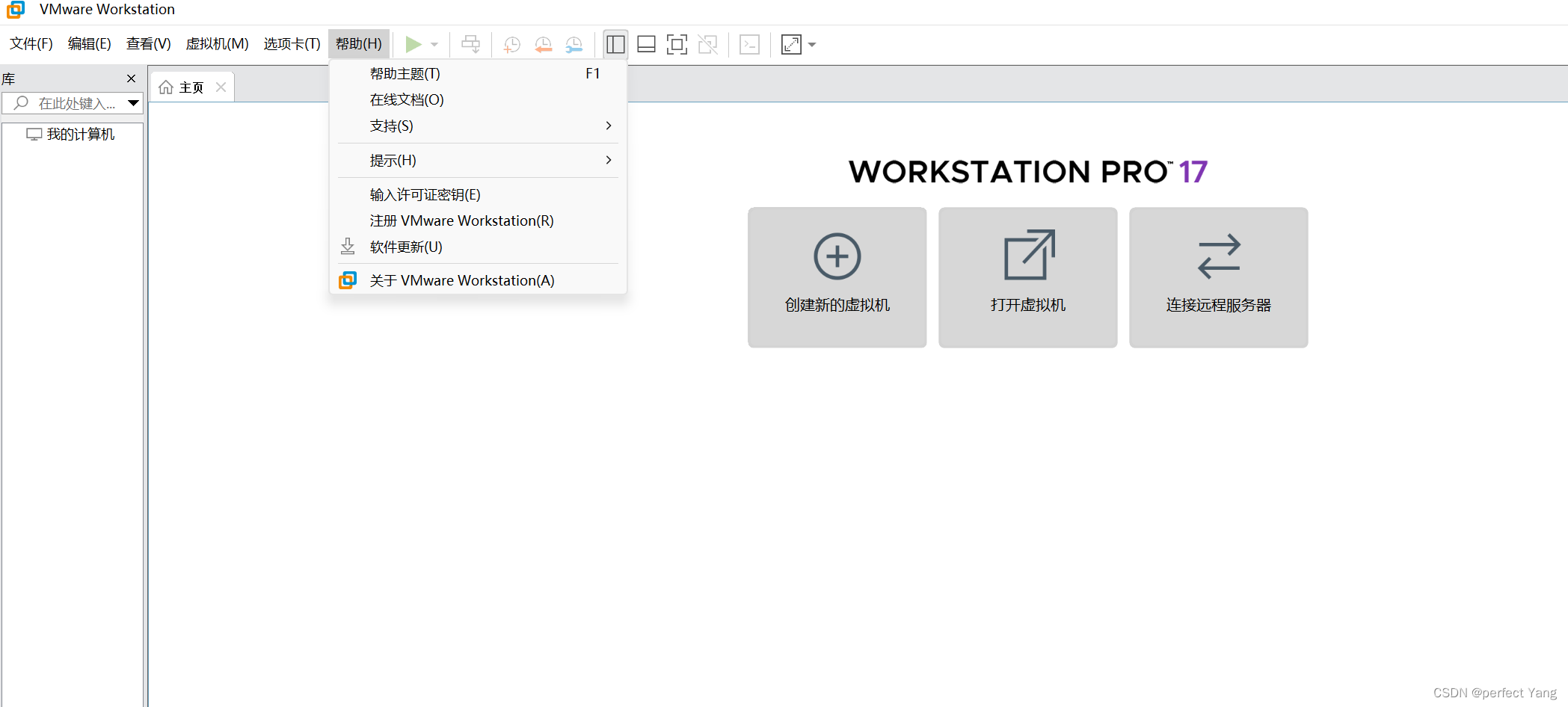
Task: Click the stretch guest display icon
Action: pyautogui.click(x=791, y=44)
